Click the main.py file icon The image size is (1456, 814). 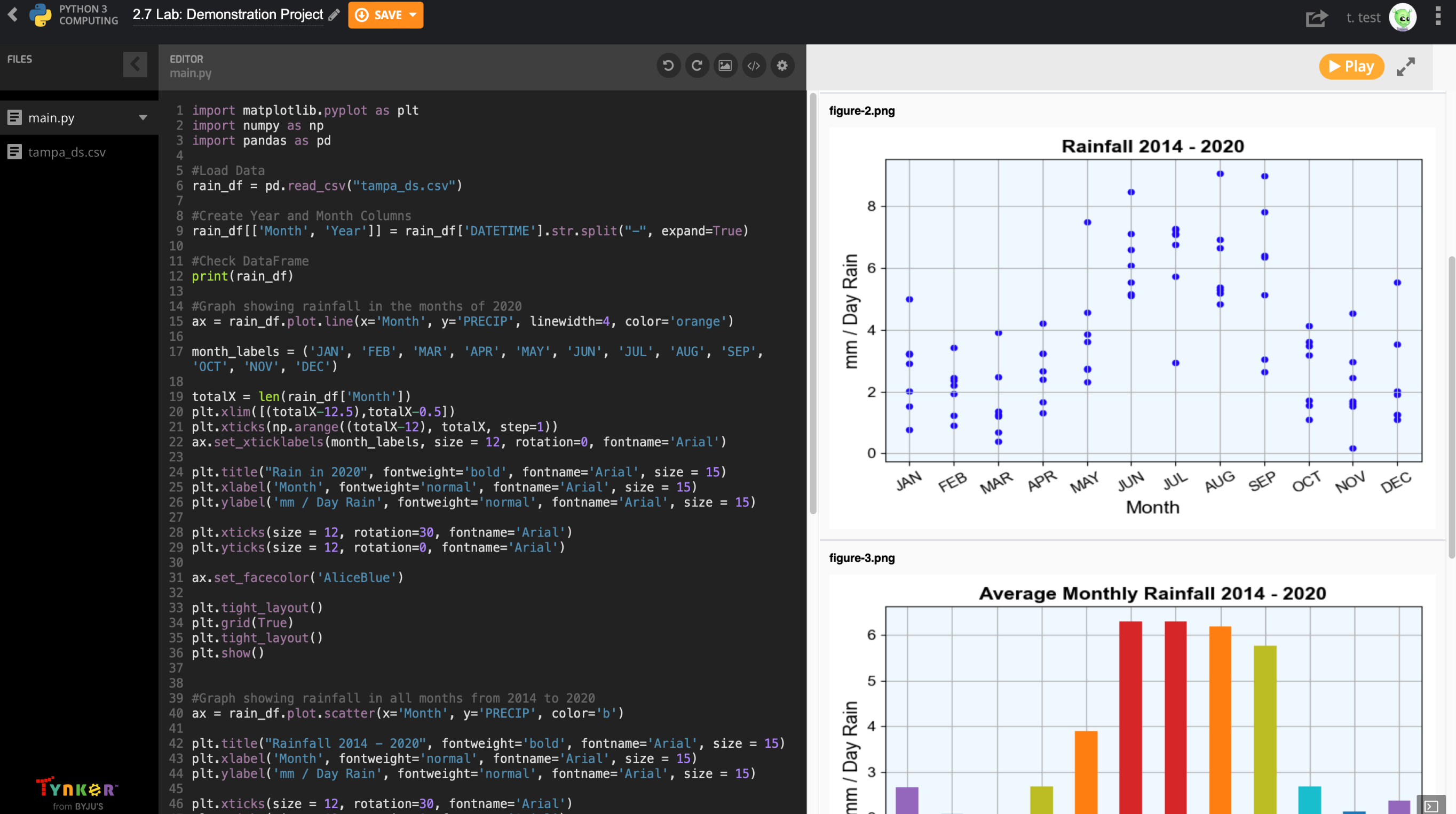point(14,117)
